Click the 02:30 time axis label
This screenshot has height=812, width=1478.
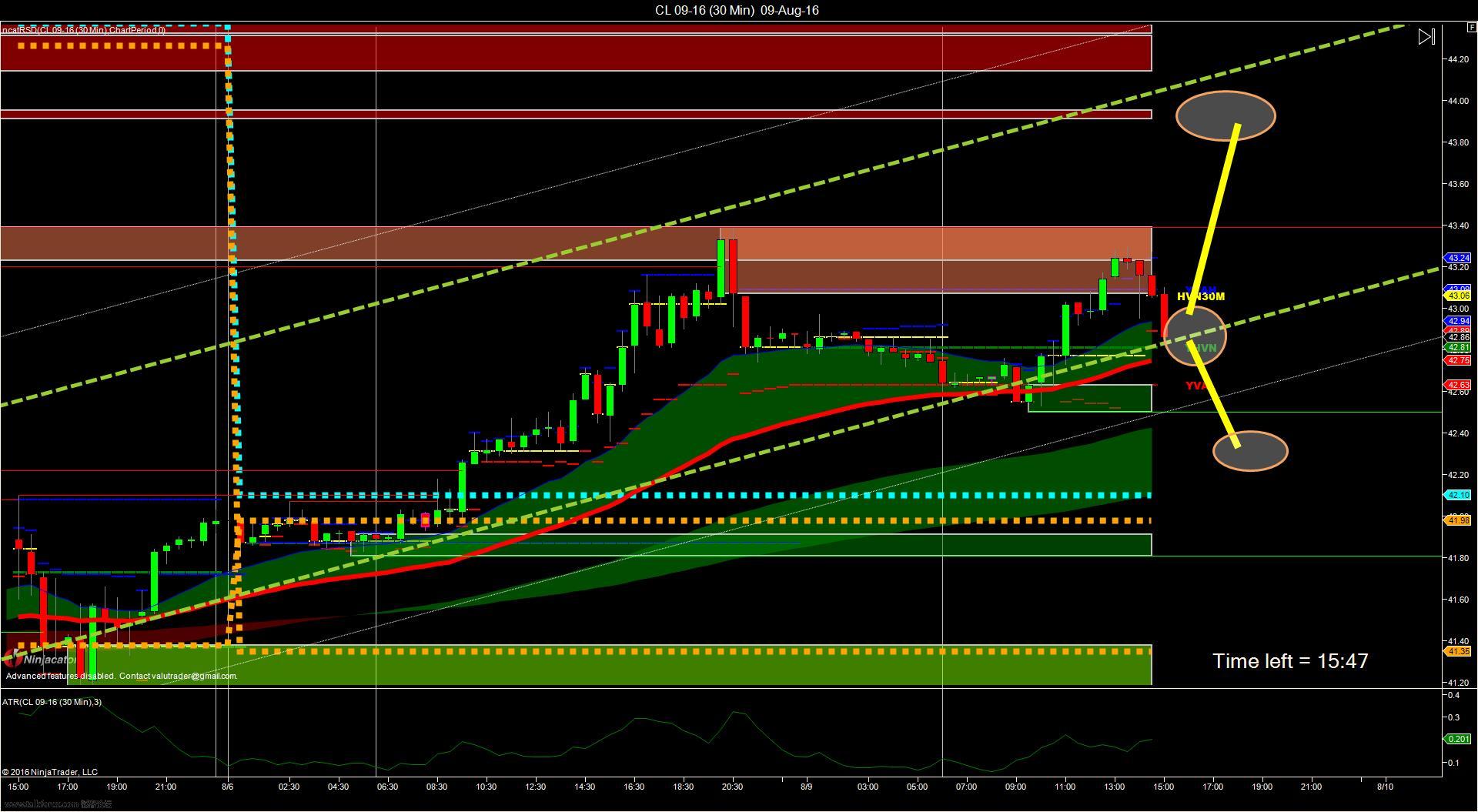(x=289, y=787)
